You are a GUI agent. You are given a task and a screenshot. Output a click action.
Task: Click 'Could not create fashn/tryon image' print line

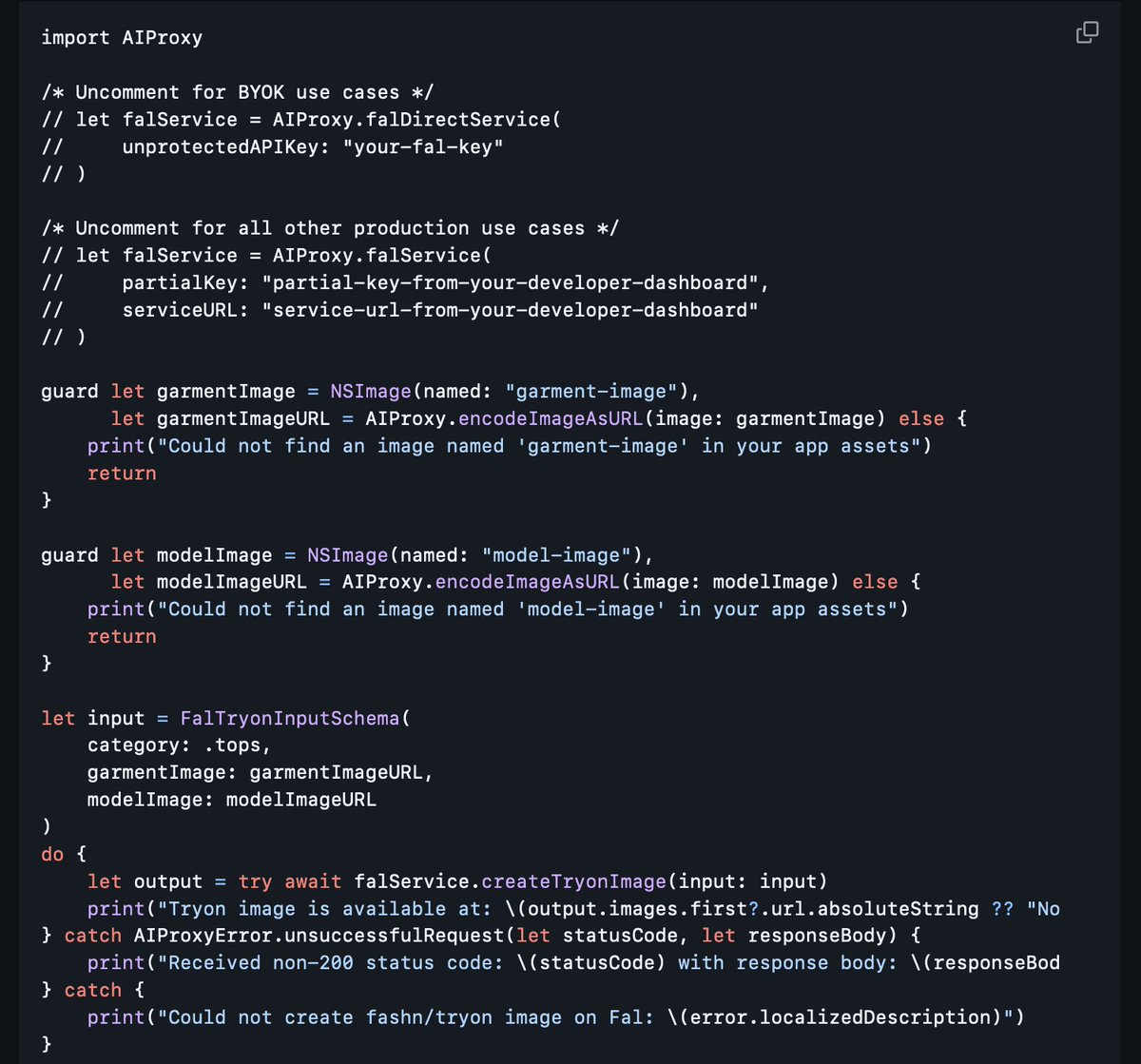(x=556, y=1017)
